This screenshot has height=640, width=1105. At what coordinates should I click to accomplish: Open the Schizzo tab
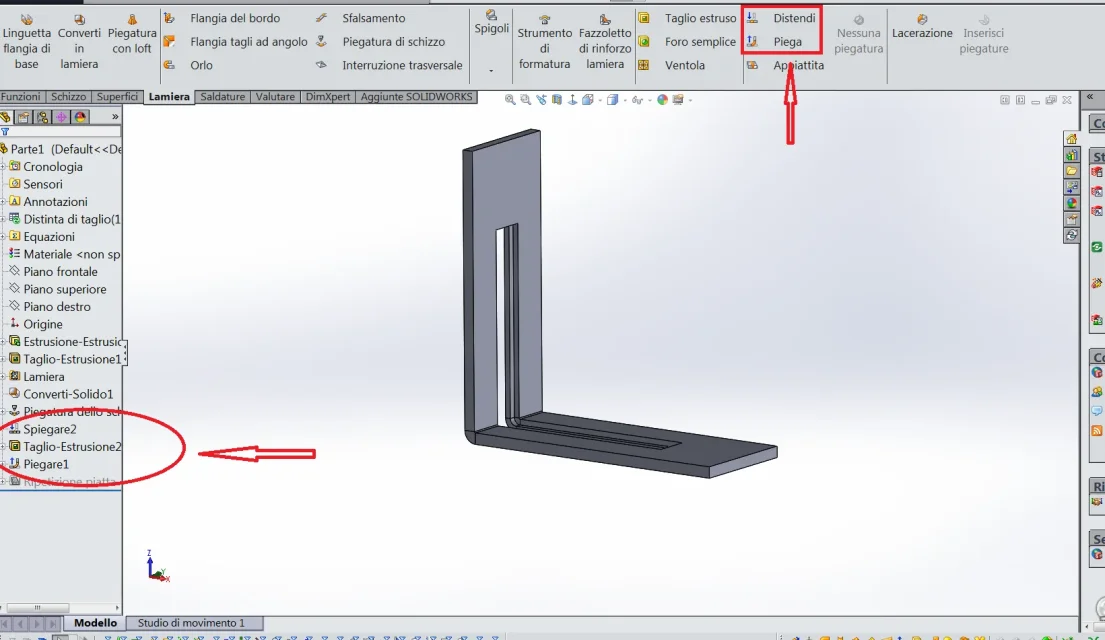coord(68,97)
